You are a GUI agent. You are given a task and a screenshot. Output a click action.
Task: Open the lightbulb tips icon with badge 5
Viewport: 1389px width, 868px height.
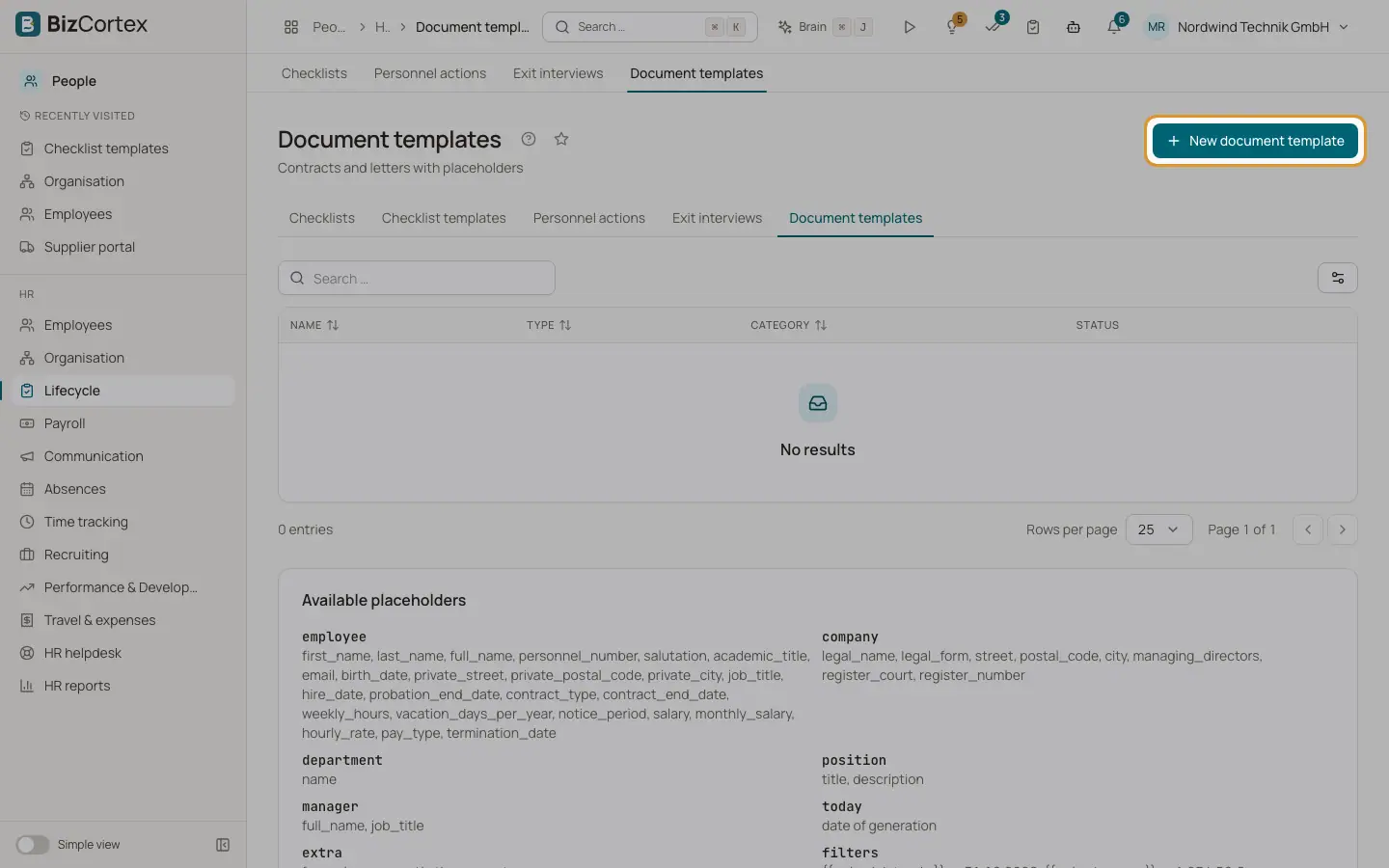click(953, 27)
